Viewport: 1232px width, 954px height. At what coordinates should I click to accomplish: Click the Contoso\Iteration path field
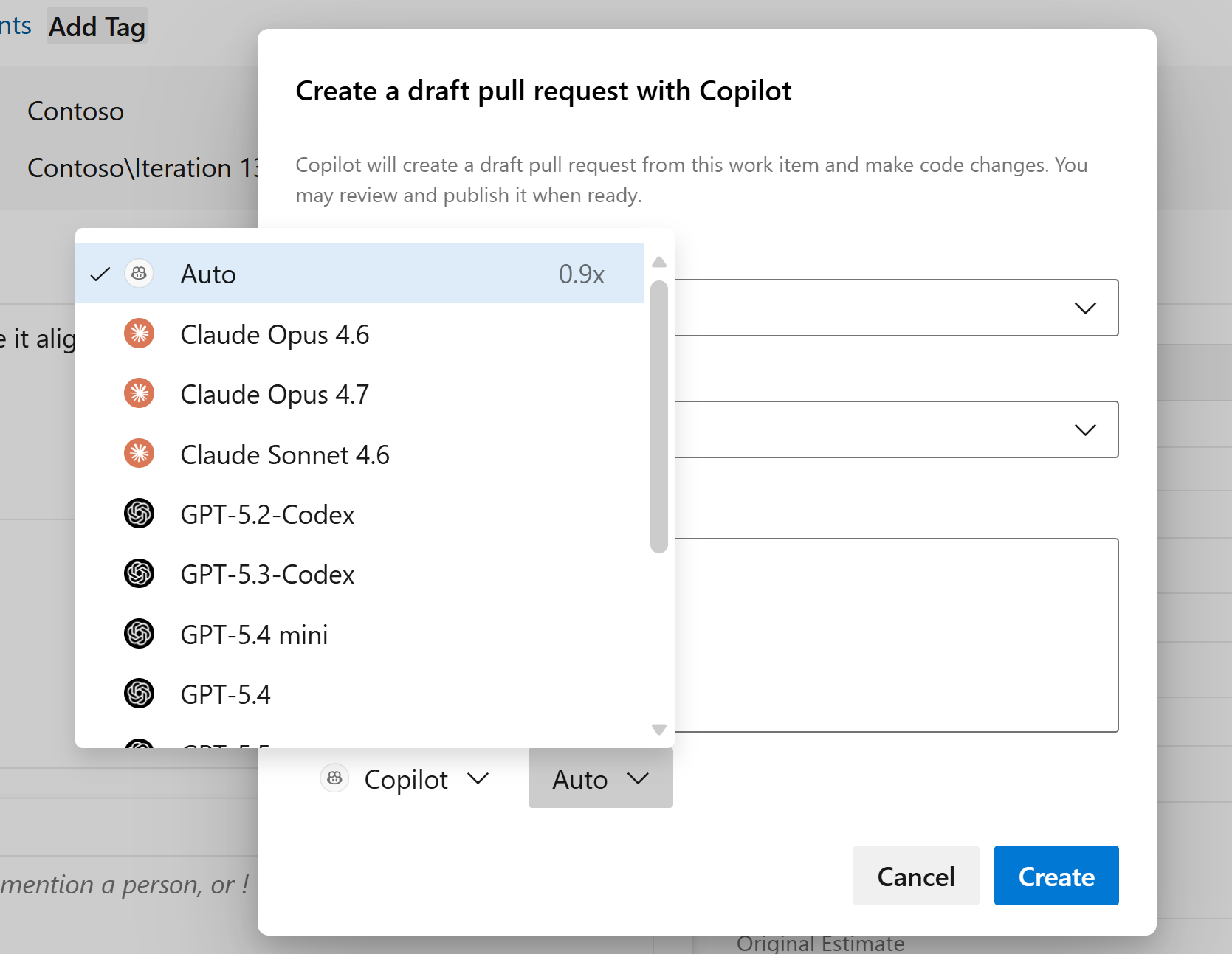pos(142,168)
